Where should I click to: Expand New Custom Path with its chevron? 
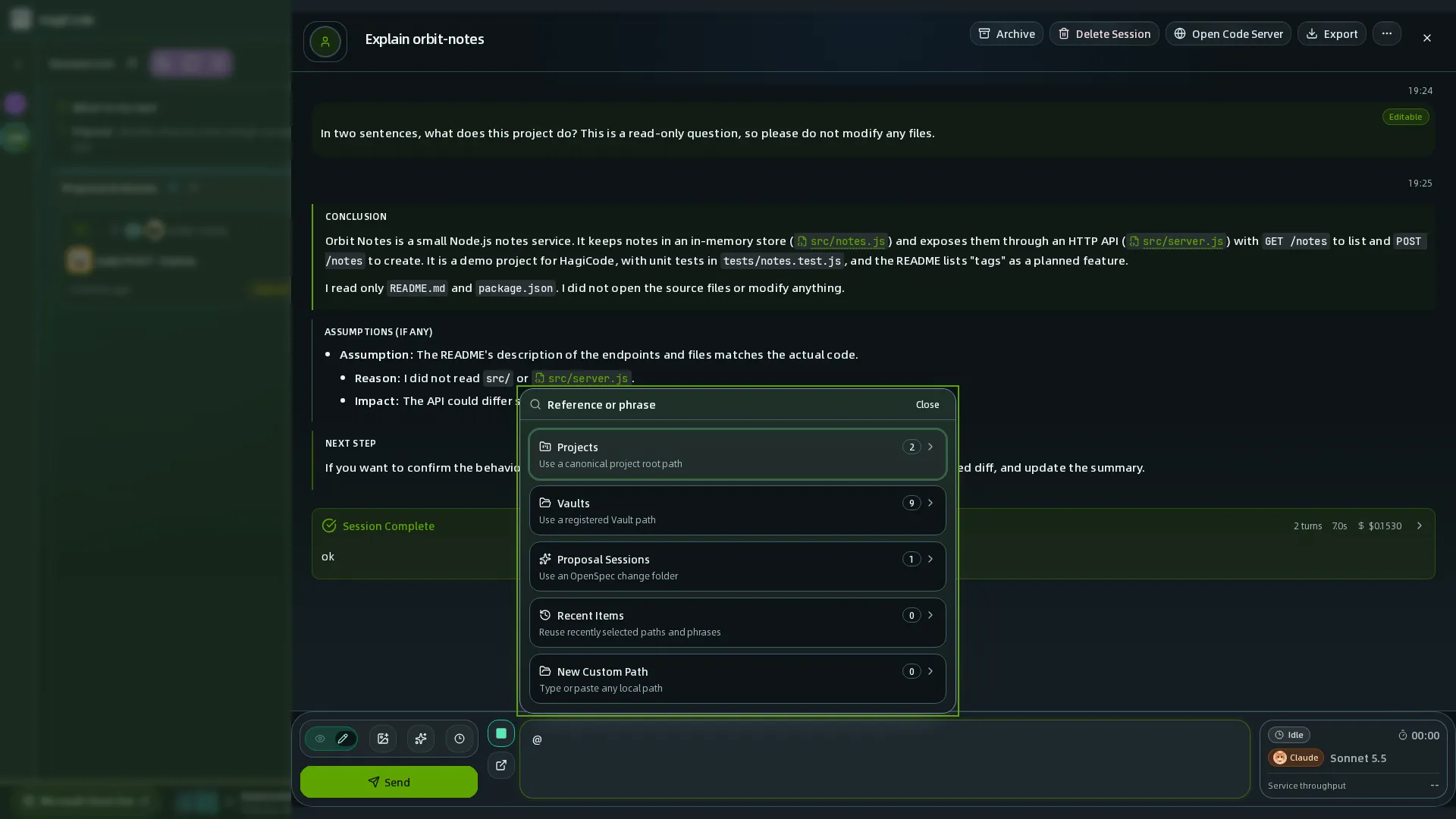click(930, 671)
